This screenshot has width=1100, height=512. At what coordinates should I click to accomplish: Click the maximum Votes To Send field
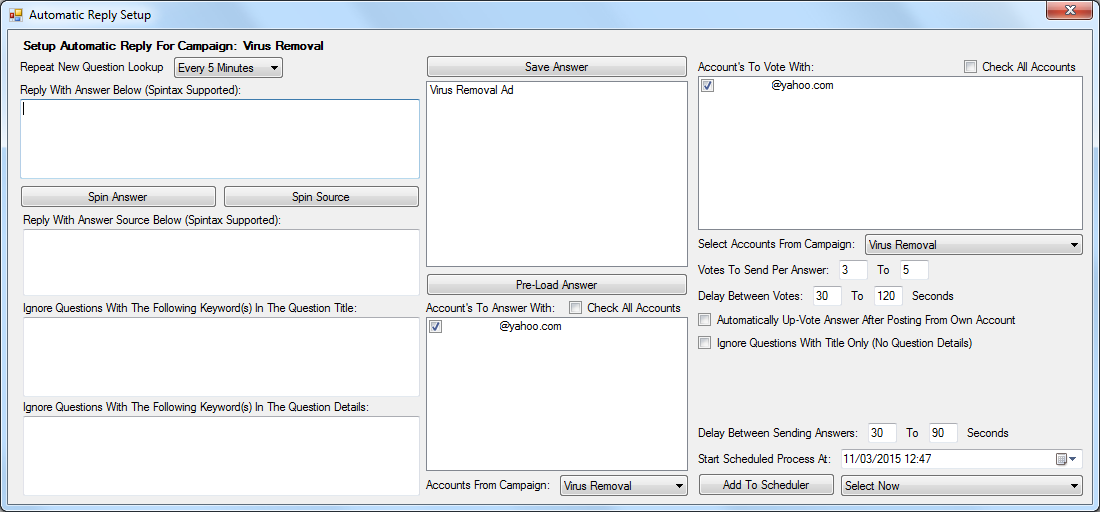click(x=914, y=270)
